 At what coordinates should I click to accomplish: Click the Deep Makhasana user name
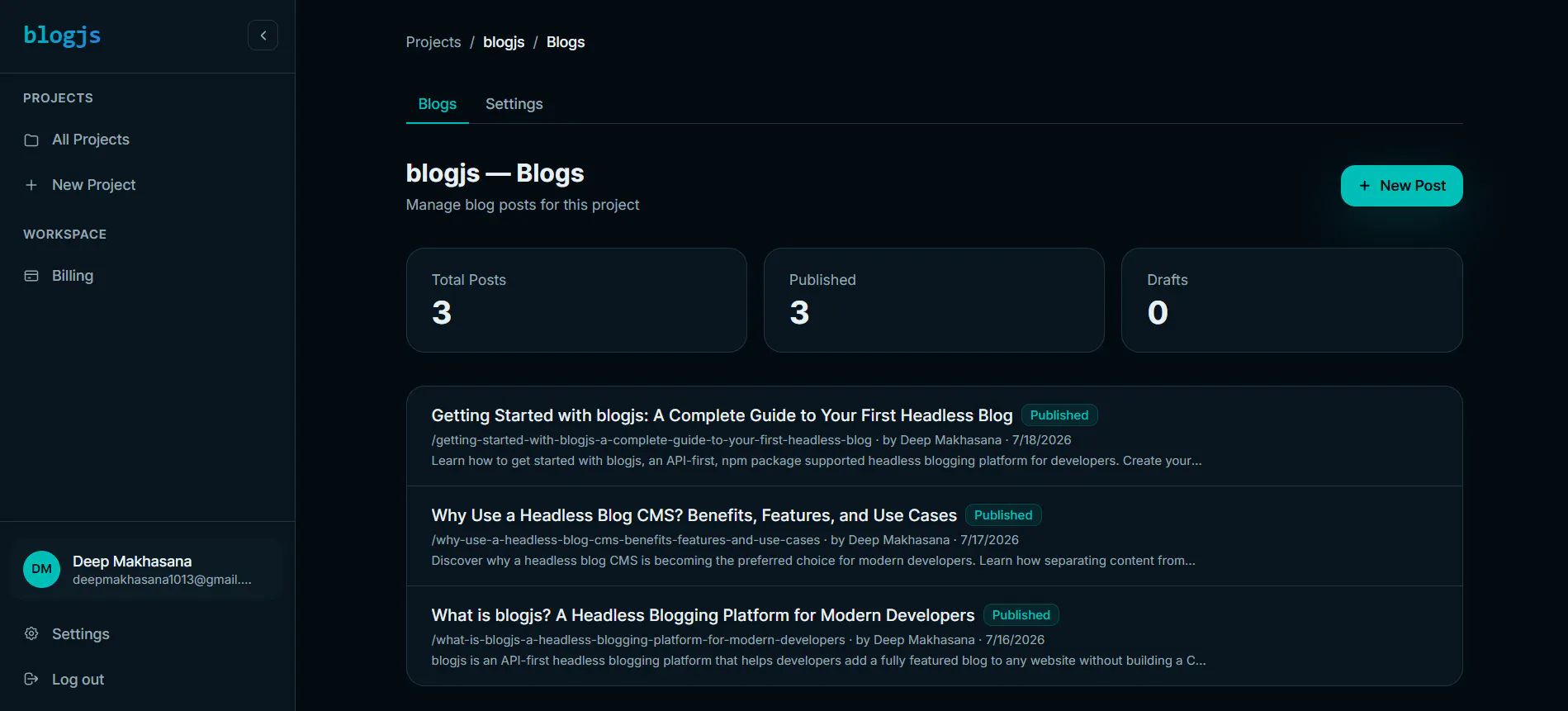point(132,562)
